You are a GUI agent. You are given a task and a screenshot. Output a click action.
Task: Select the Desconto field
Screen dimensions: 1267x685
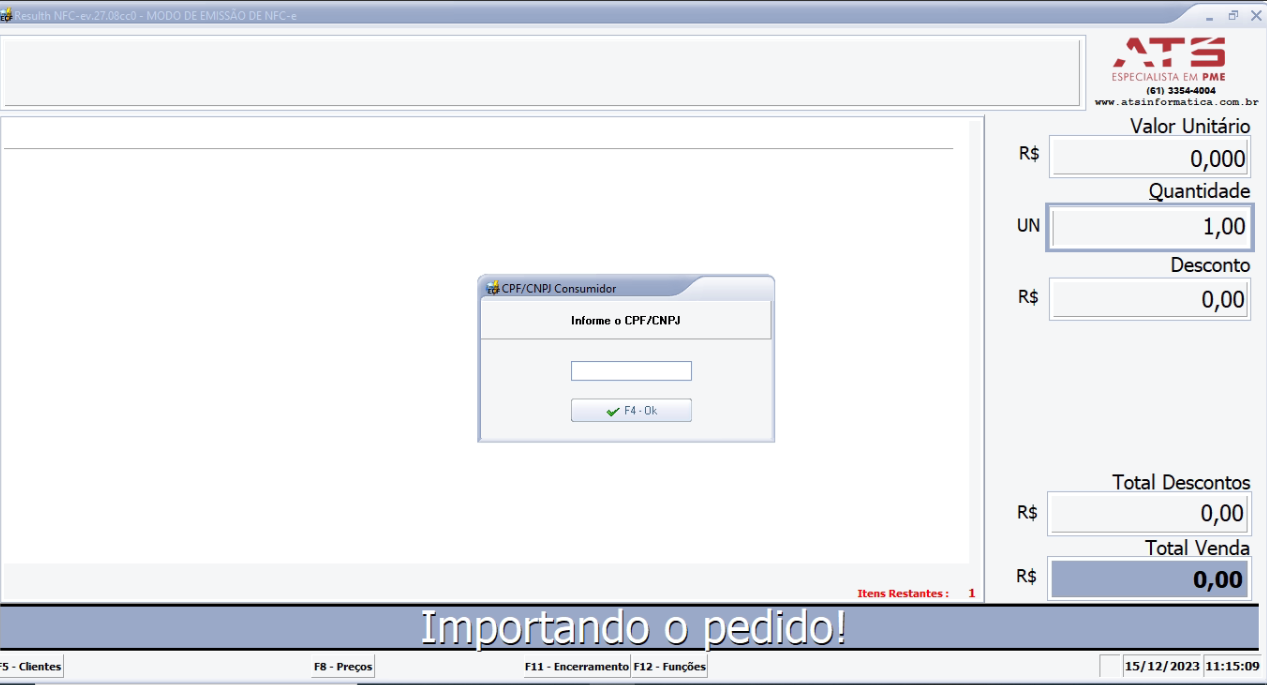[x=1149, y=299]
